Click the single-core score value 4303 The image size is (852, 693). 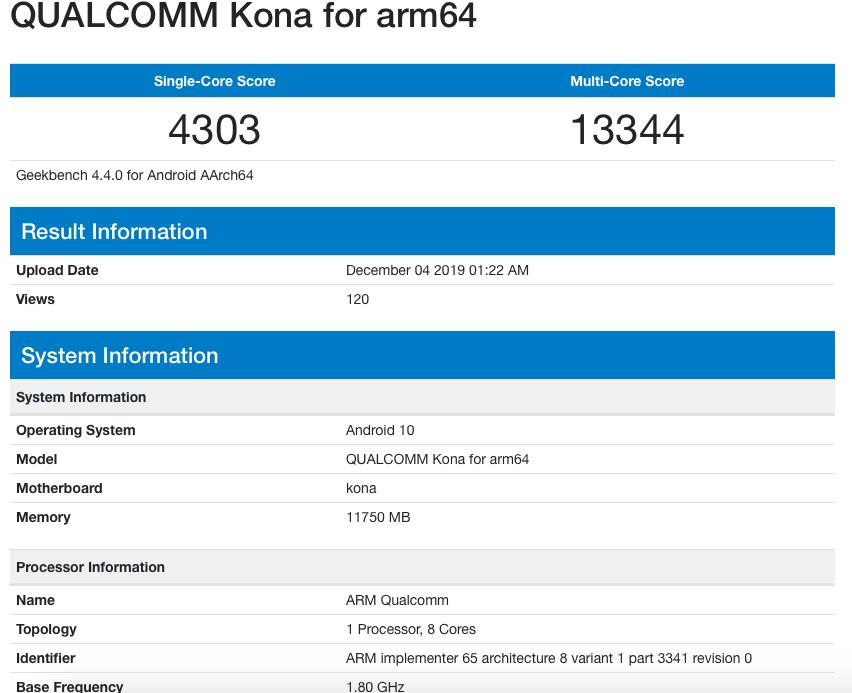[x=215, y=130]
